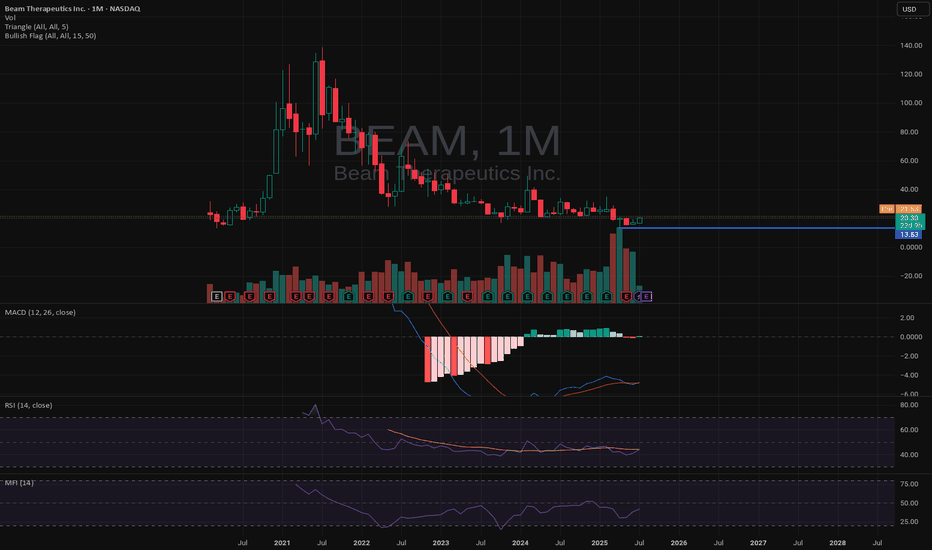932x550 pixels.
Task: Open the green August 2023 earnings marker
Action: tap(487, 296)
